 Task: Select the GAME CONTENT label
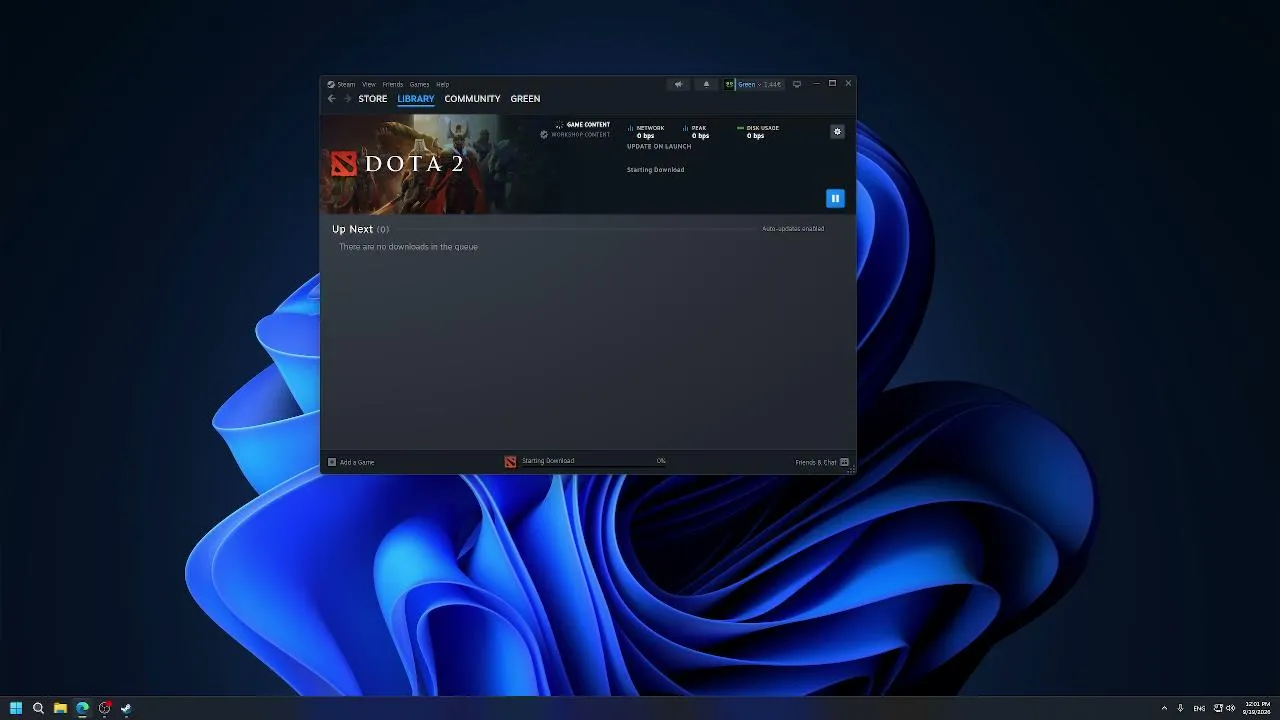[x=588, y=125]
